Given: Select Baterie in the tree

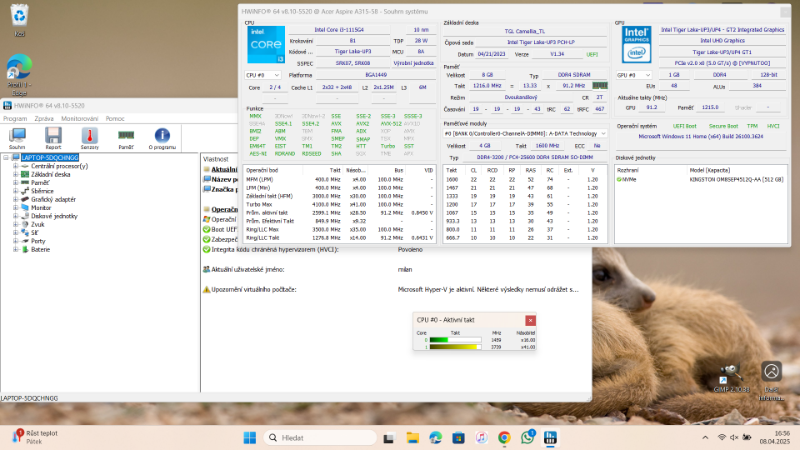Looking at the screenshot, I should pyautogui.click(x=40, y=249).
